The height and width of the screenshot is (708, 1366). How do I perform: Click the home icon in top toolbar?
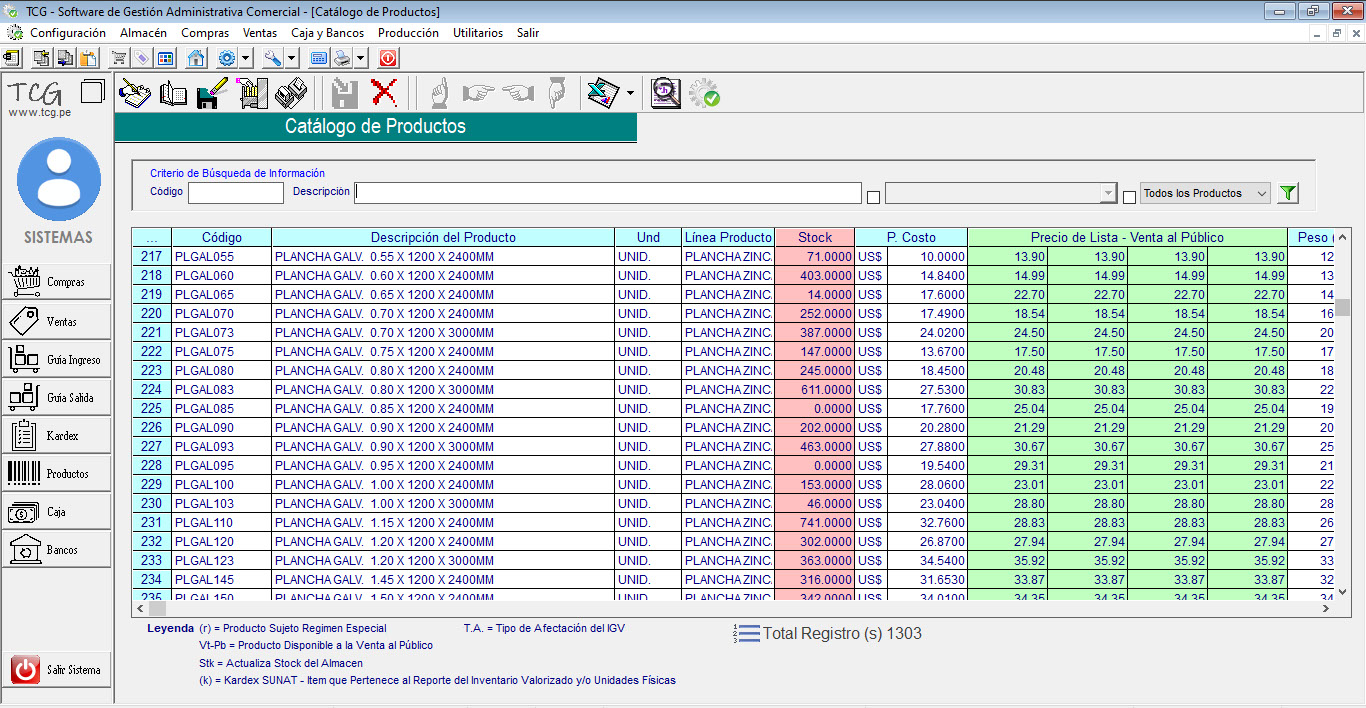click(196, 58)
